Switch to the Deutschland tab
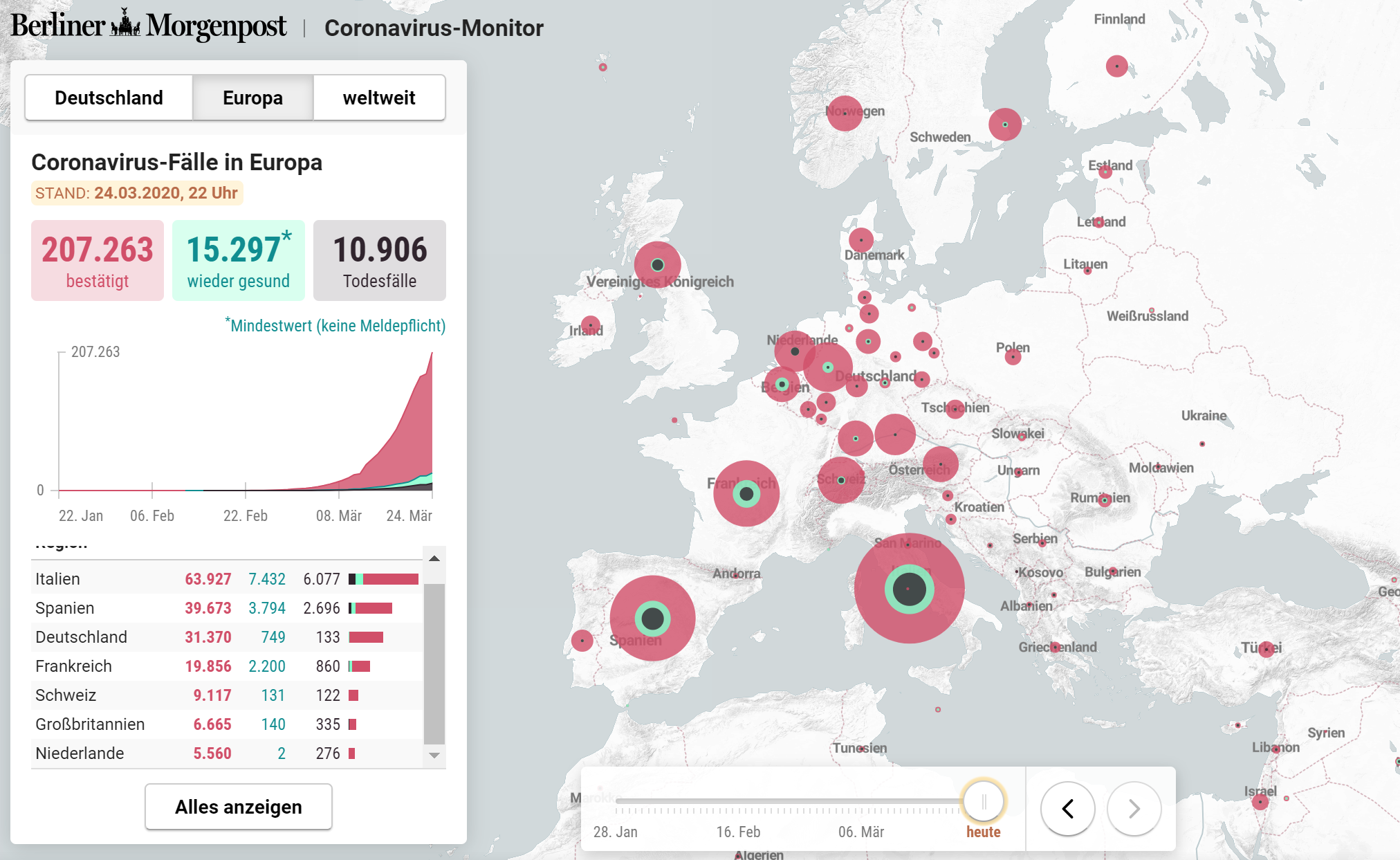 (109, 98)
